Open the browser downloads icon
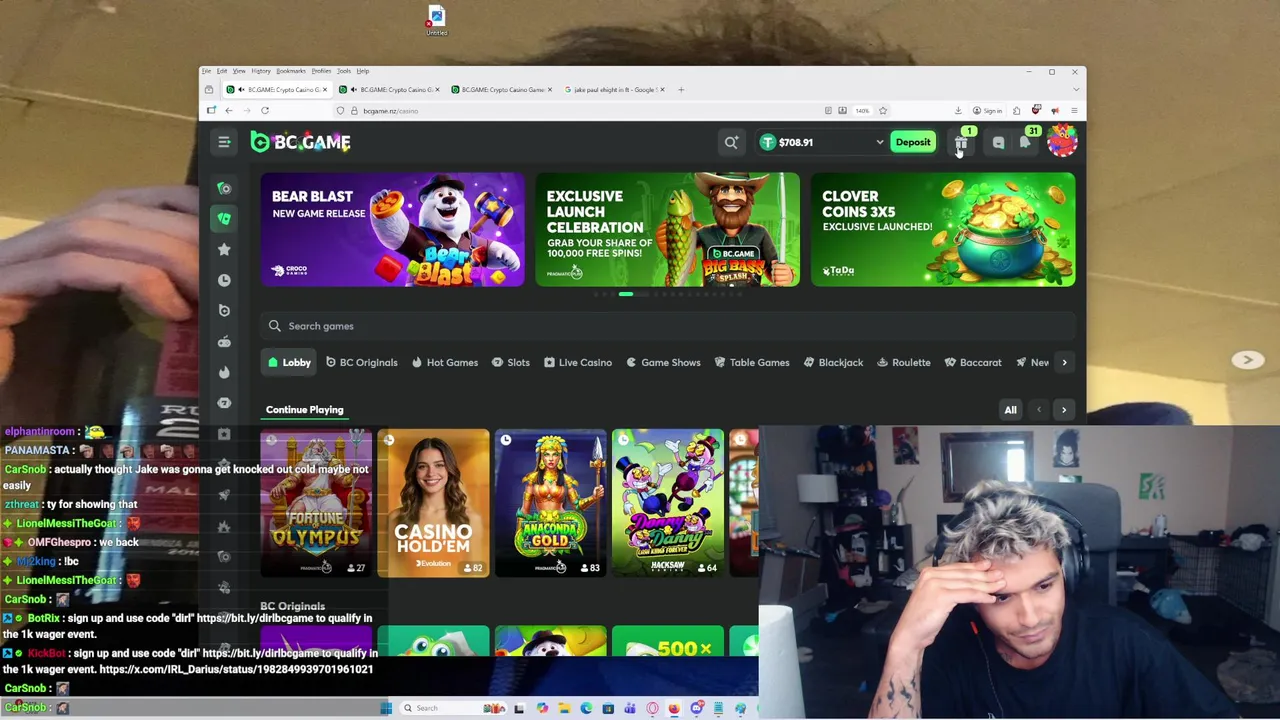The image size is (1280, 720). (x=958, y=110)
